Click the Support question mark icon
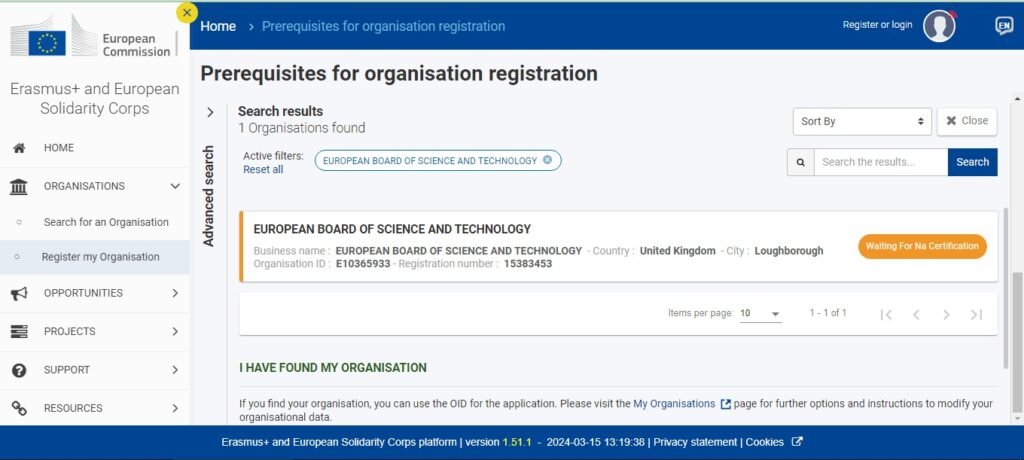 pyautogui.click(x=19, y=370)
